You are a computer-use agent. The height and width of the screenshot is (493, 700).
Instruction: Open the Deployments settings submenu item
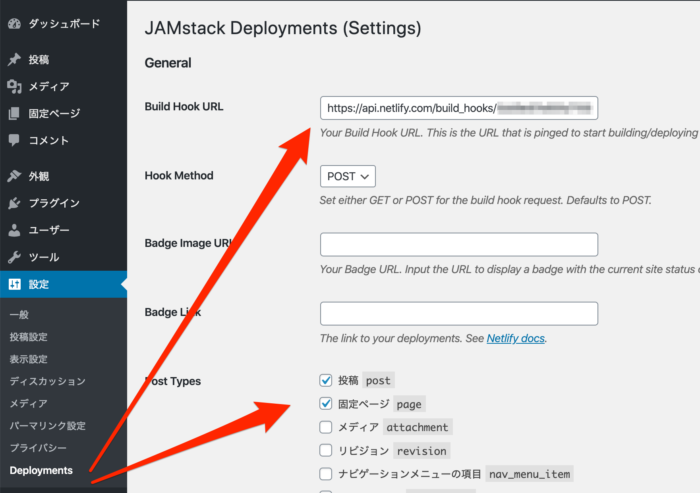click(41, 470)
